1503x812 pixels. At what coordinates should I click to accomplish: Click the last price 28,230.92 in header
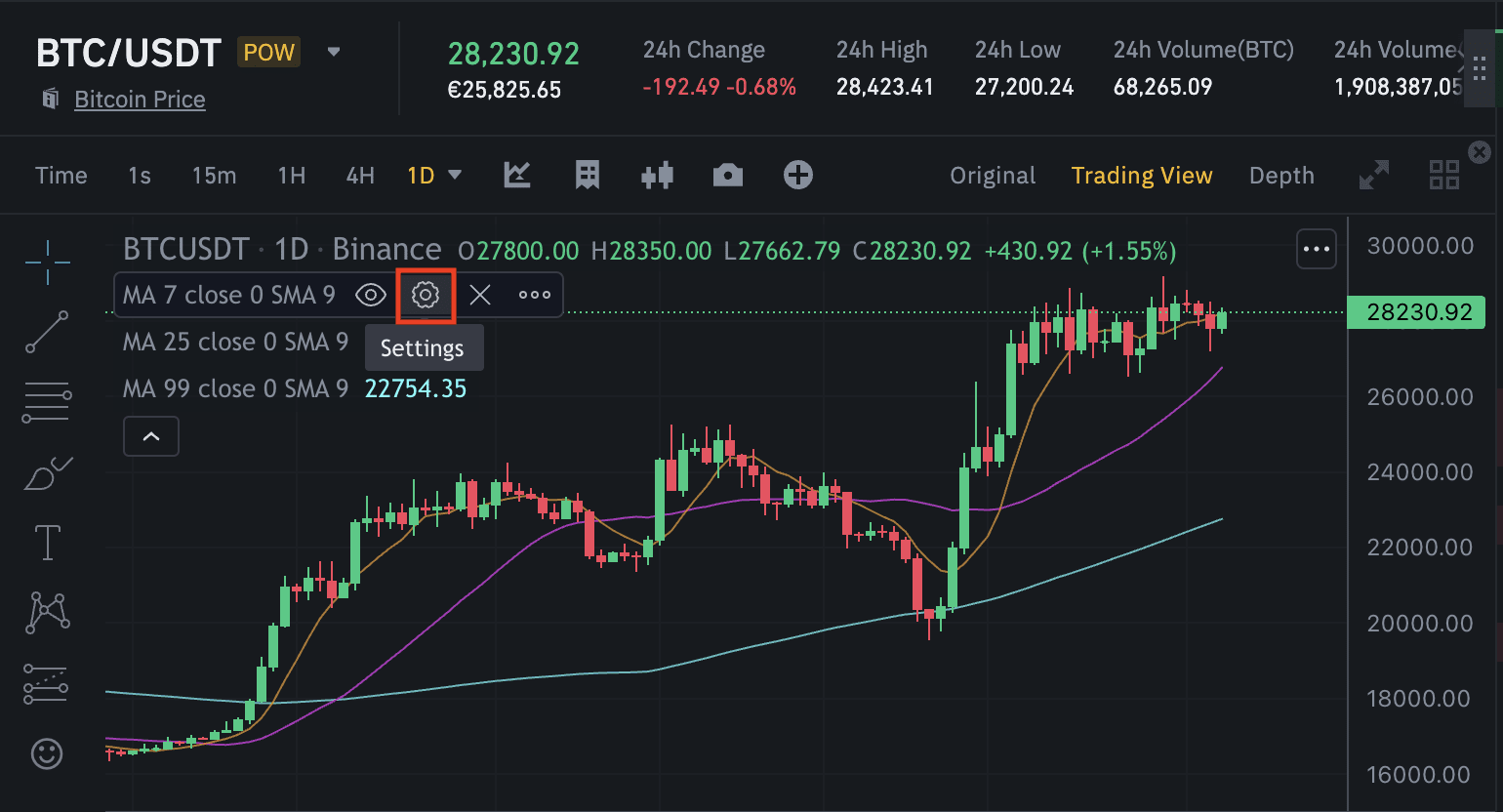[x=513, y=54]
